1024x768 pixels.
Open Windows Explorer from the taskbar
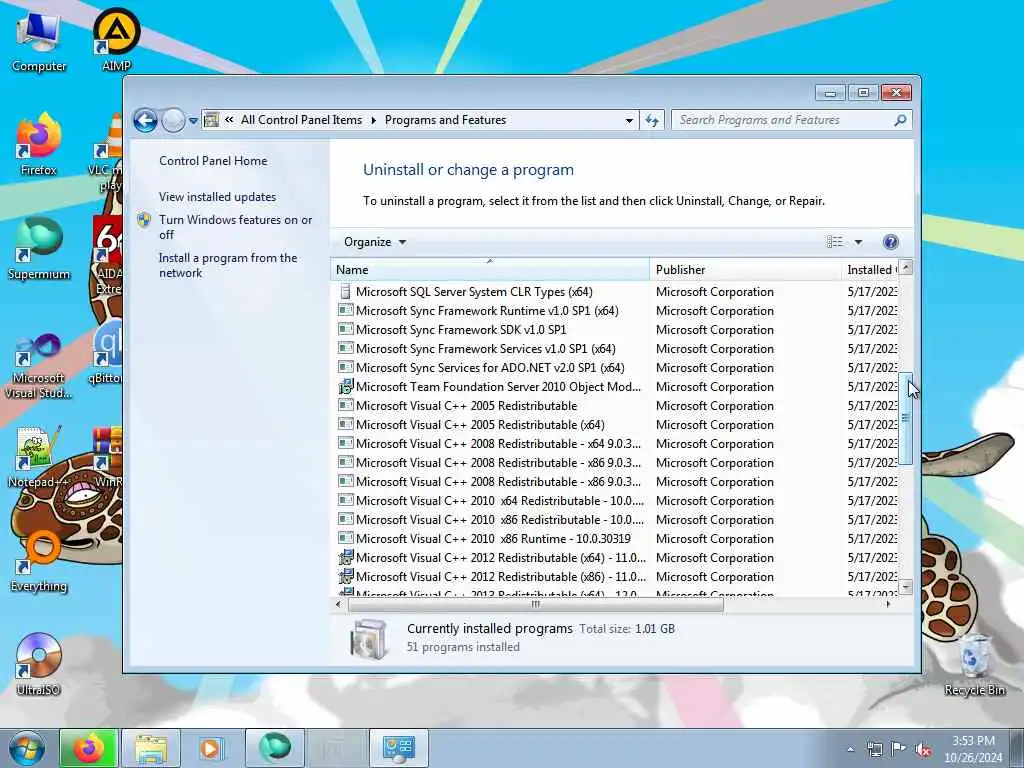(151, 748)
